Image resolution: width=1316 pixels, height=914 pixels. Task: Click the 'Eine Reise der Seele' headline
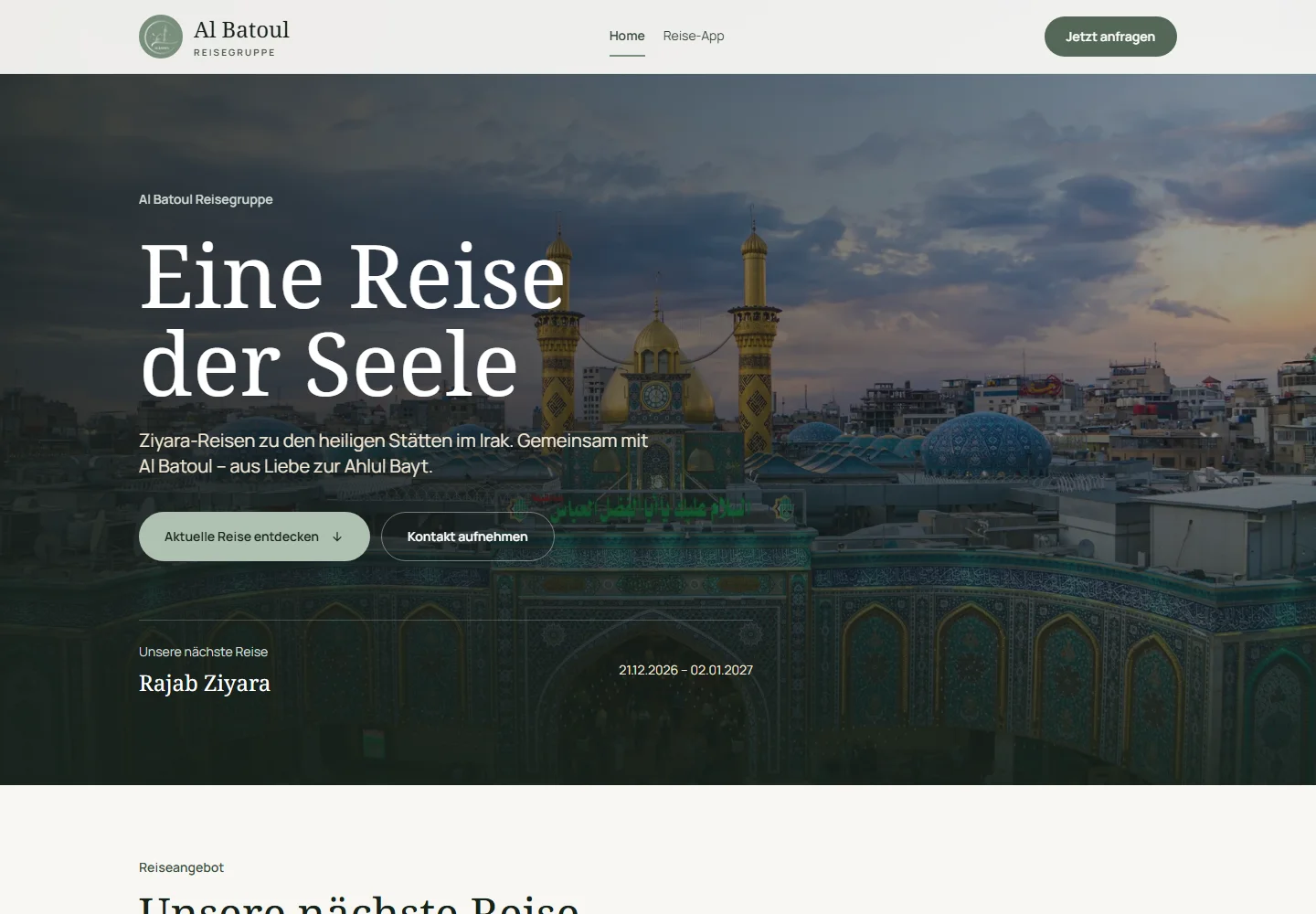point(353,320)
